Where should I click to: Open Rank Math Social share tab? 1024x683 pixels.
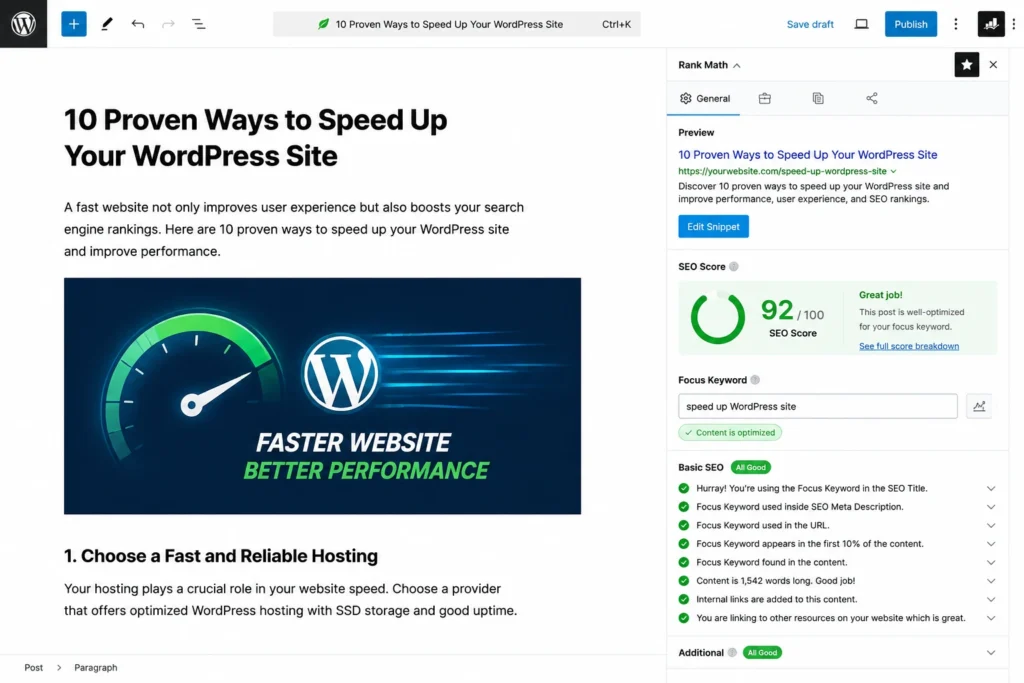tap(872, 99)
